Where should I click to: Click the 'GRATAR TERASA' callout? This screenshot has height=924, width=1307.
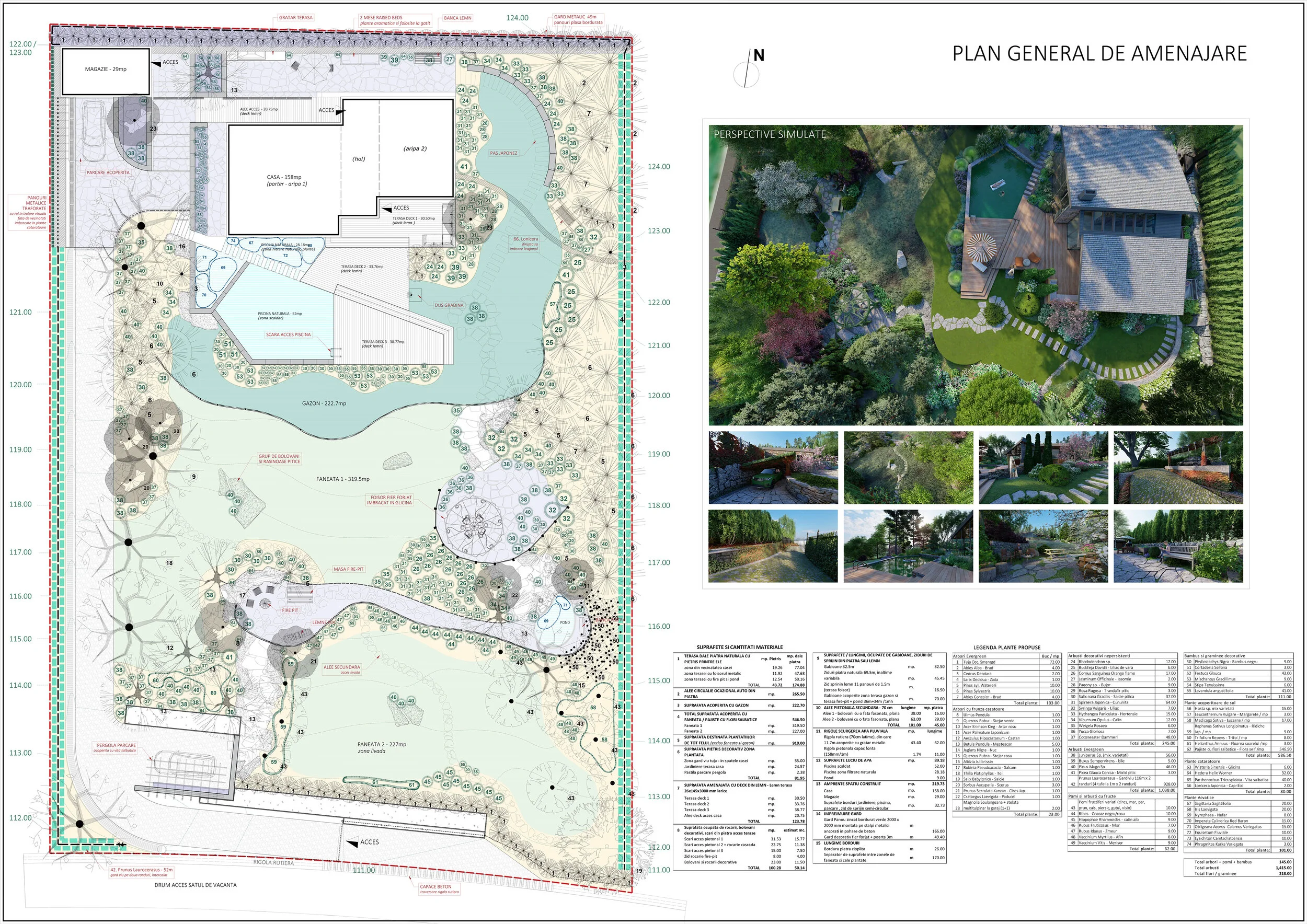[295, 18]
